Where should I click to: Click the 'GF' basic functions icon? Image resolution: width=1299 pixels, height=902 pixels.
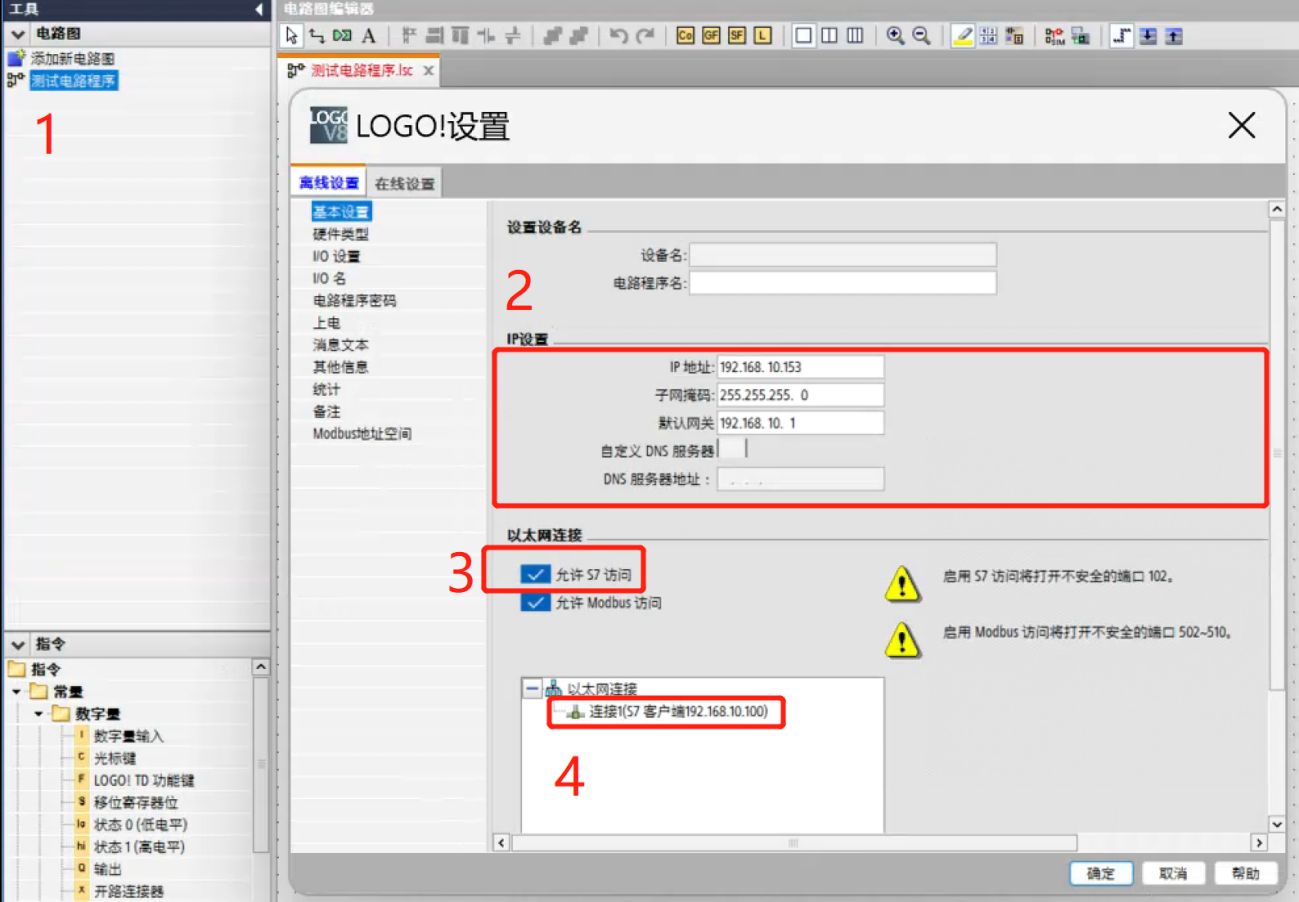[711, 36]
